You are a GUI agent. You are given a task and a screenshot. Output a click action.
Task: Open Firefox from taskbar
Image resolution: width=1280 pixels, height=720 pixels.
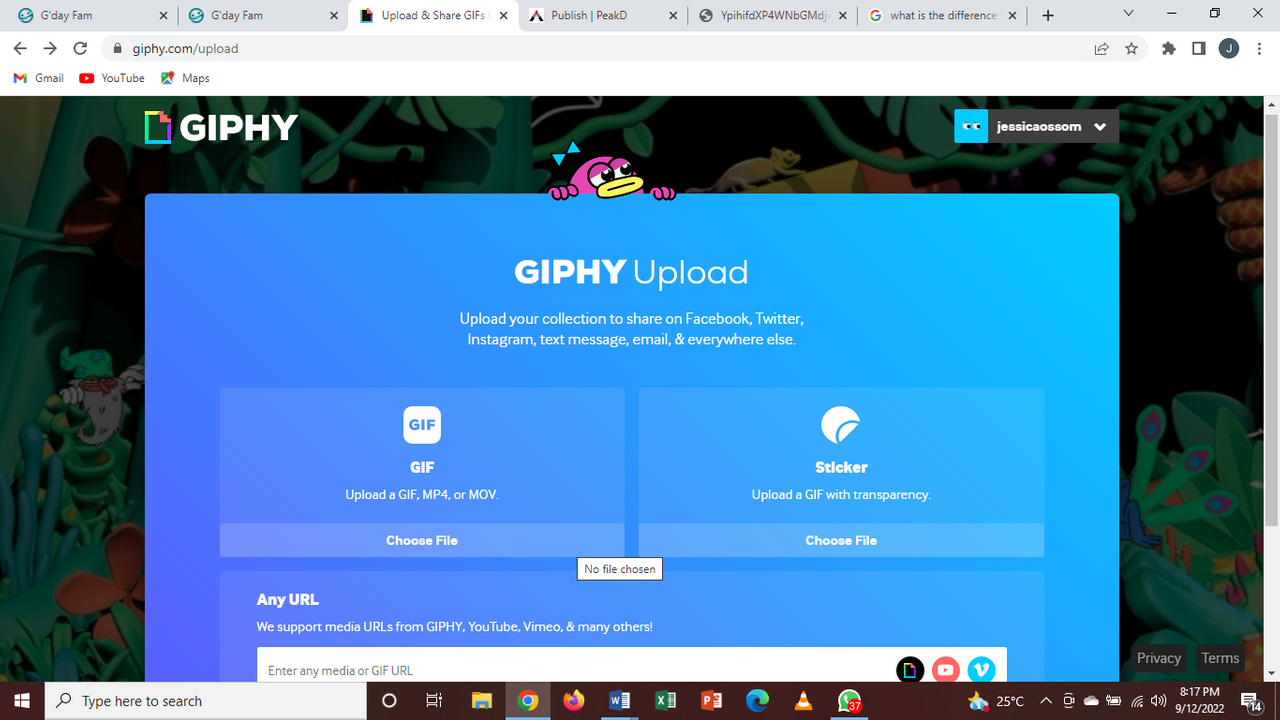click(573, 701)
